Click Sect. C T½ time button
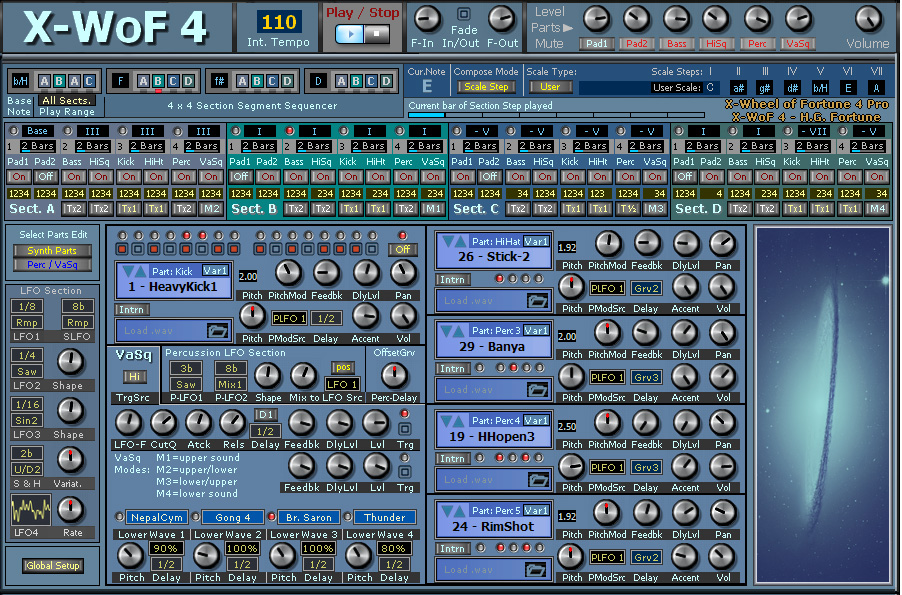 click(628, 209)
